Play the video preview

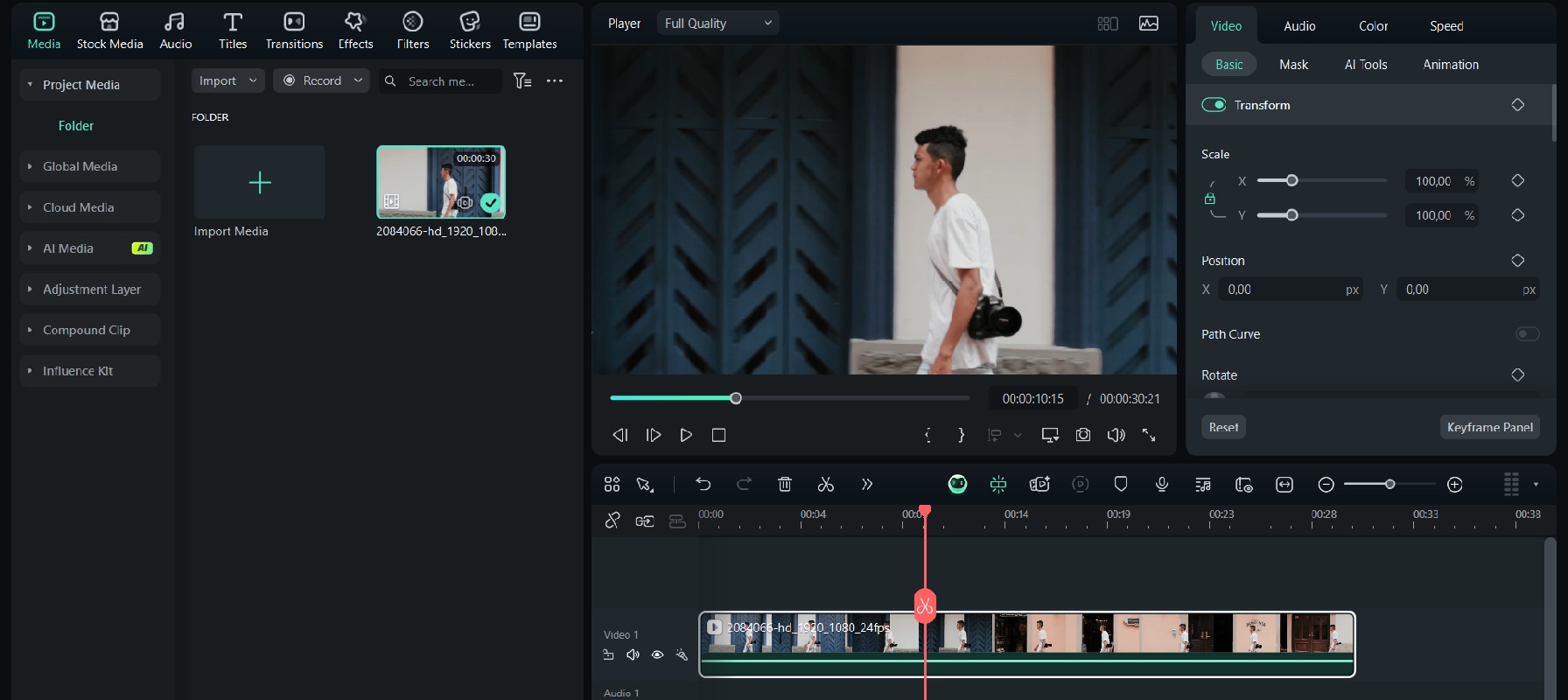686,435
